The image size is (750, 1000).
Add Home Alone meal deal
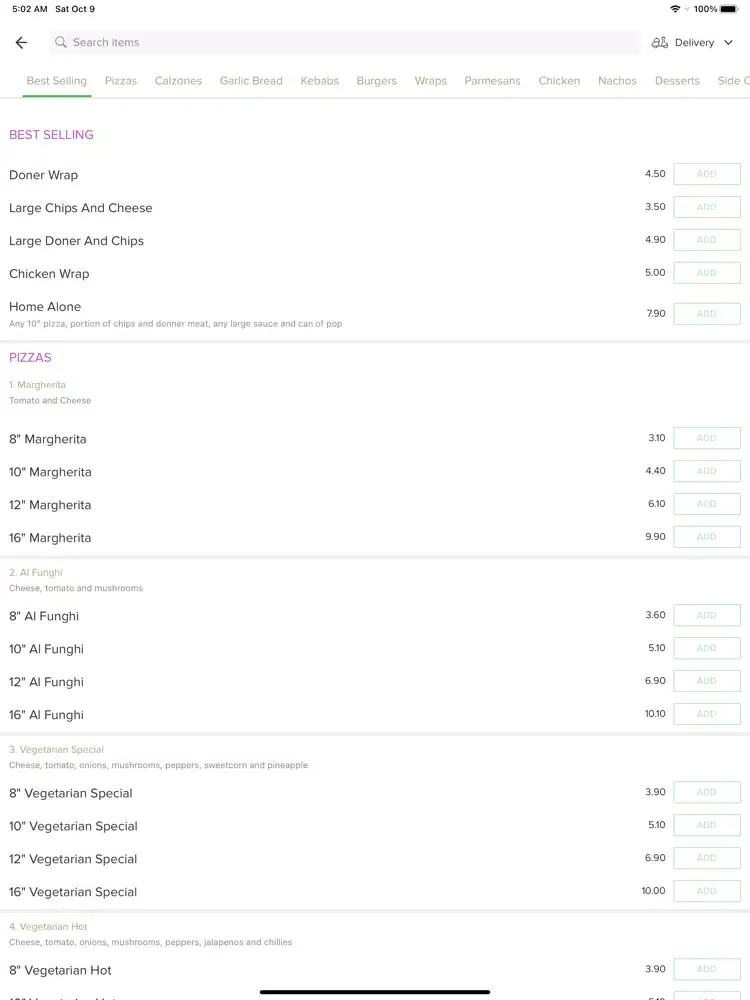[x=707, y=314]
